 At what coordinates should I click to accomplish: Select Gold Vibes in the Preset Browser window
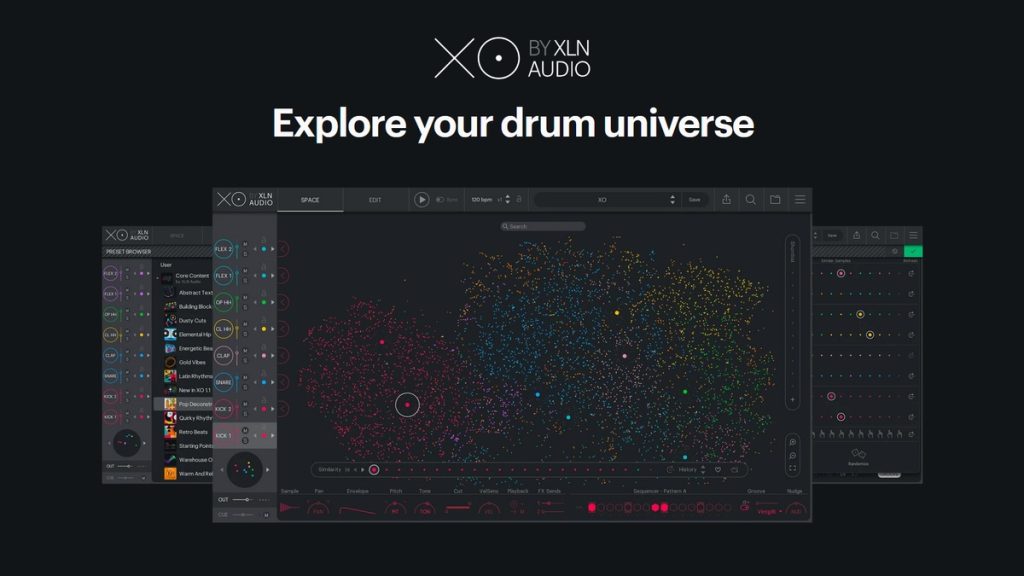tap(192, 362)
